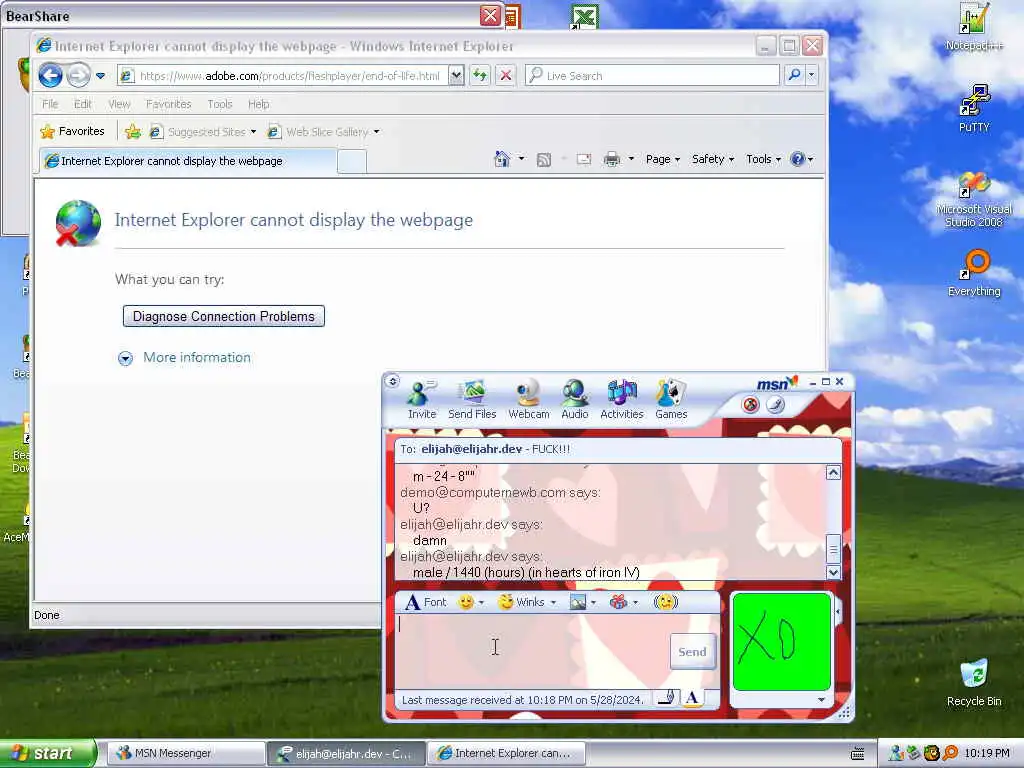The height and width of the screenshot is (768, 1024).
Task: Open the Font button in chat toolbar
Action: click(426, 602)
